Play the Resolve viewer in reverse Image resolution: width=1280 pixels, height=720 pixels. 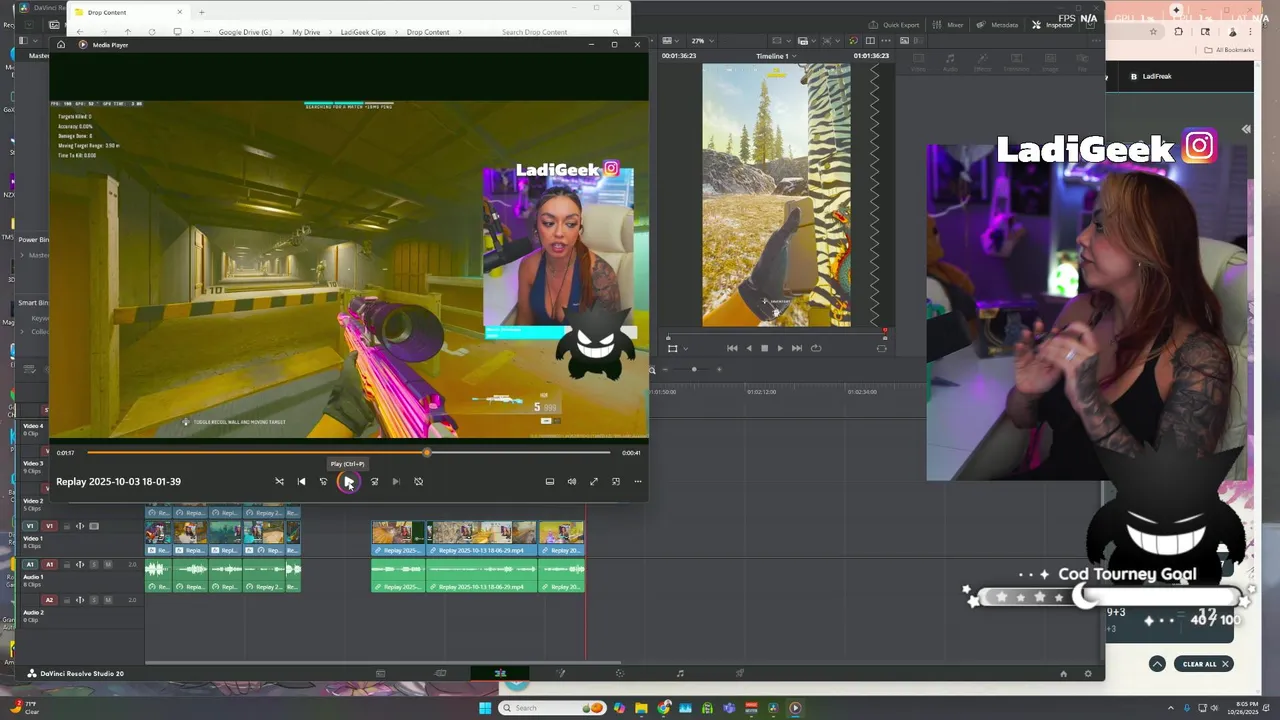tap(749, 348)
